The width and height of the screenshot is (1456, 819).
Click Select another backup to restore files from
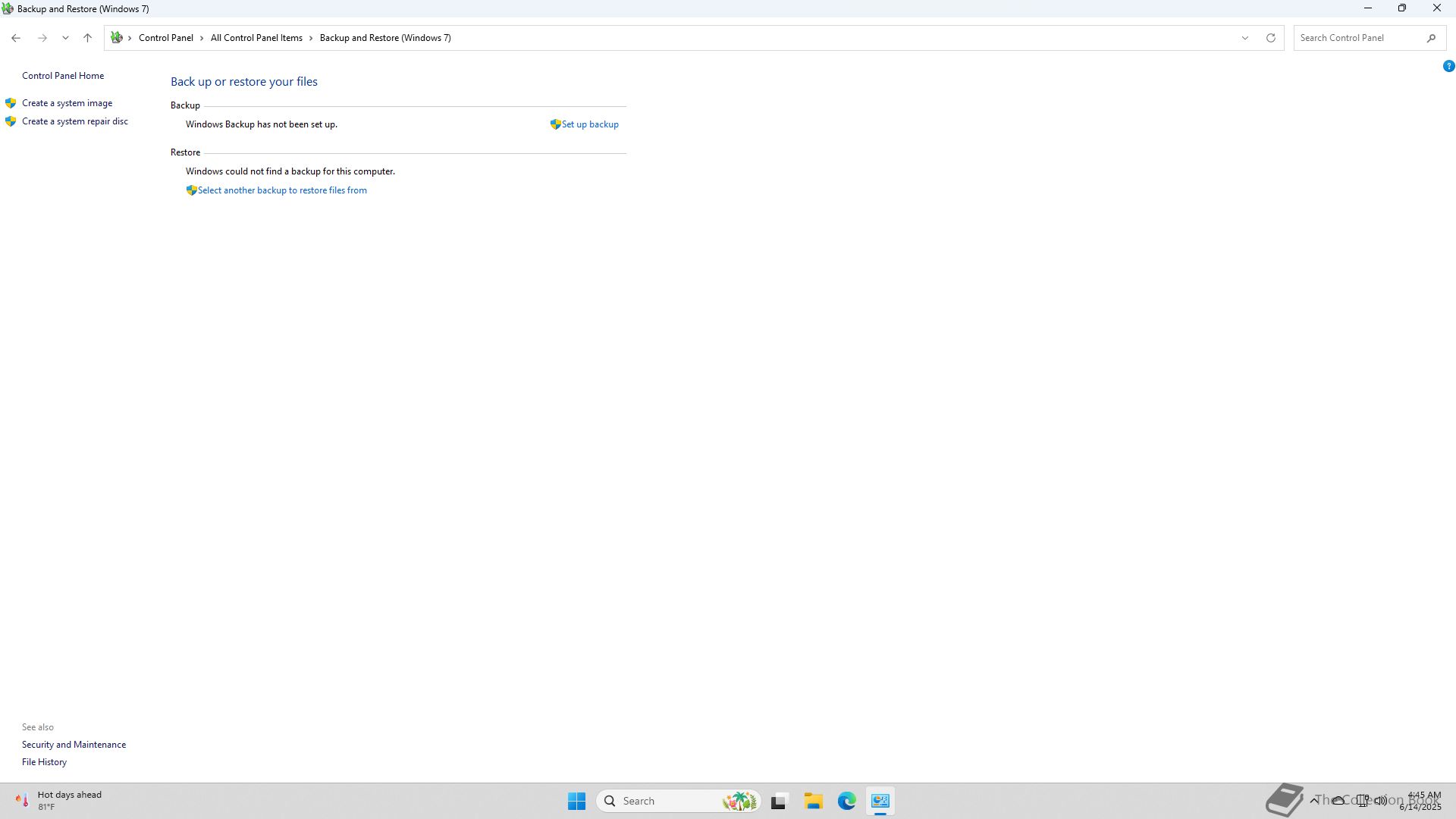[x=281, y=190]
